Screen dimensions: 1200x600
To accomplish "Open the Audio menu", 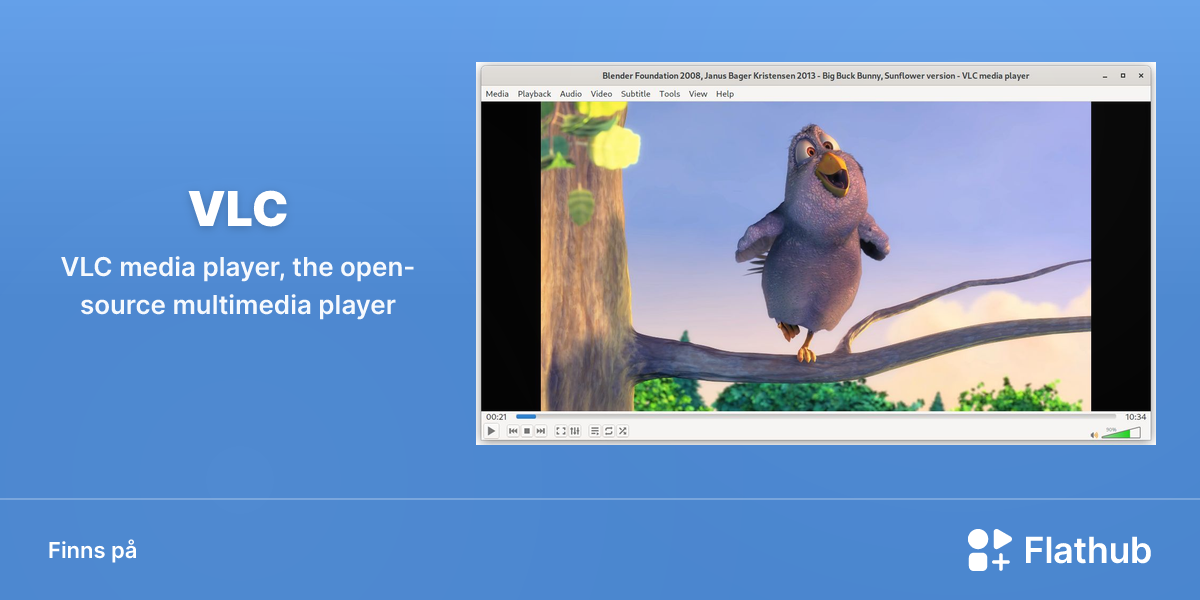I will coord(571,94).
